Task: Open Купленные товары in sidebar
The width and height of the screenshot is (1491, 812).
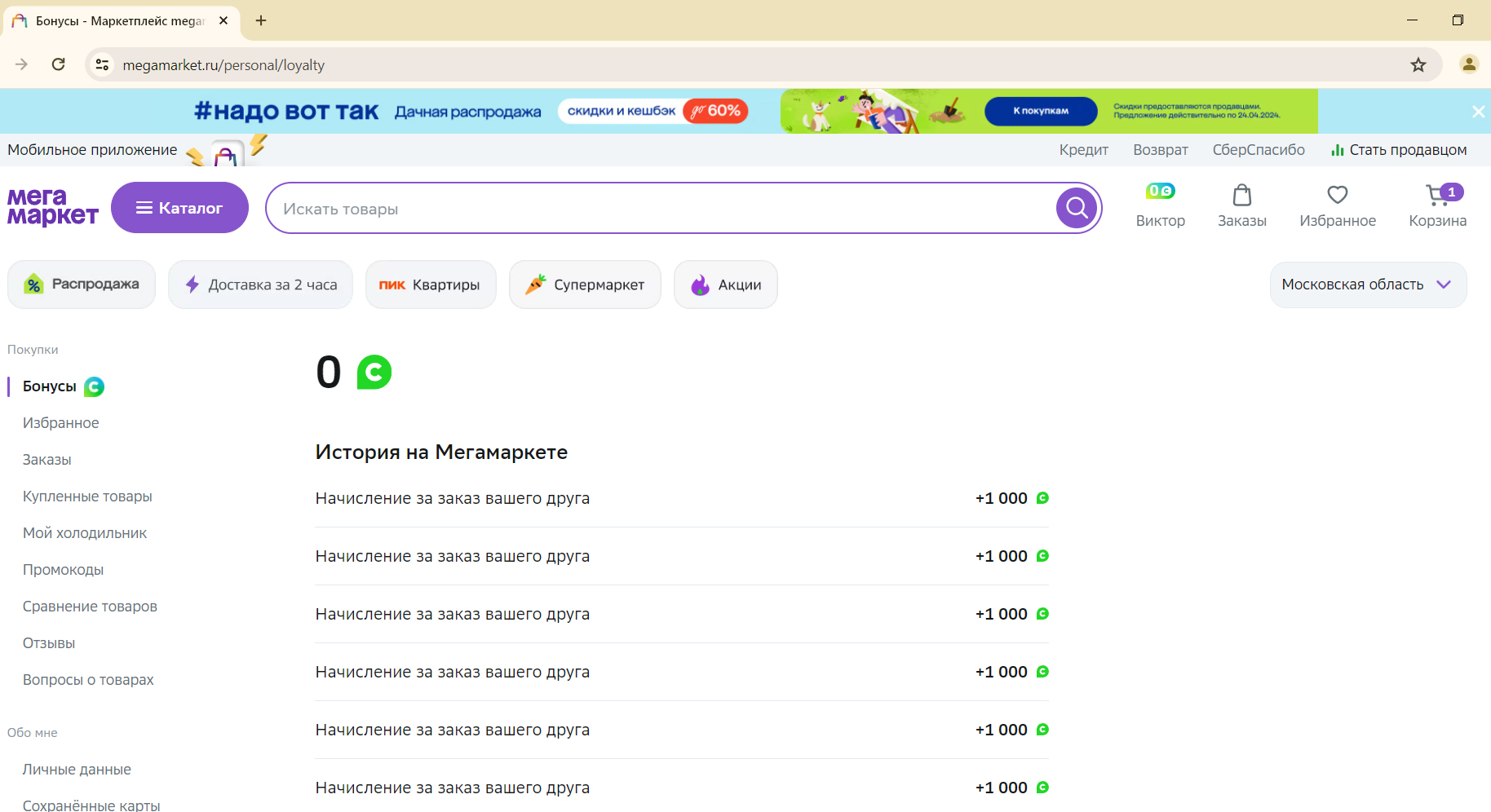Action: click(87, 496)
